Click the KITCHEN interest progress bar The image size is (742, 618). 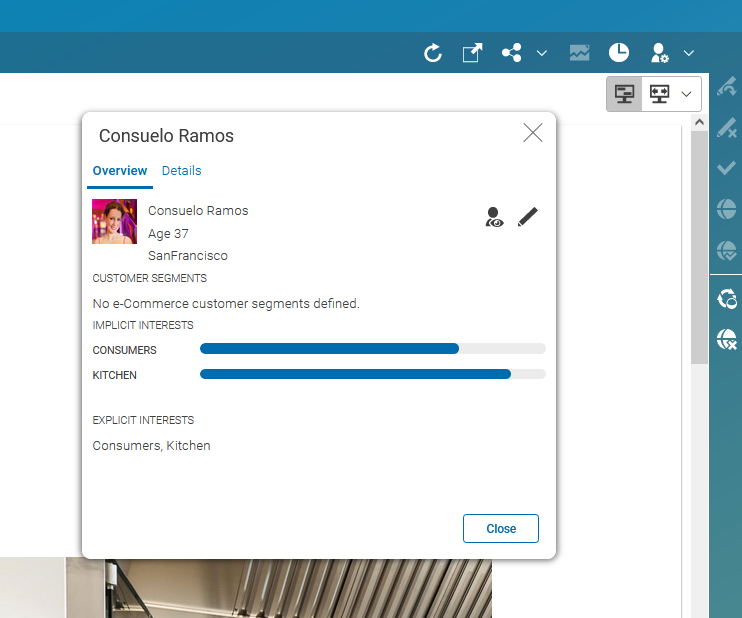click(373, 374)
